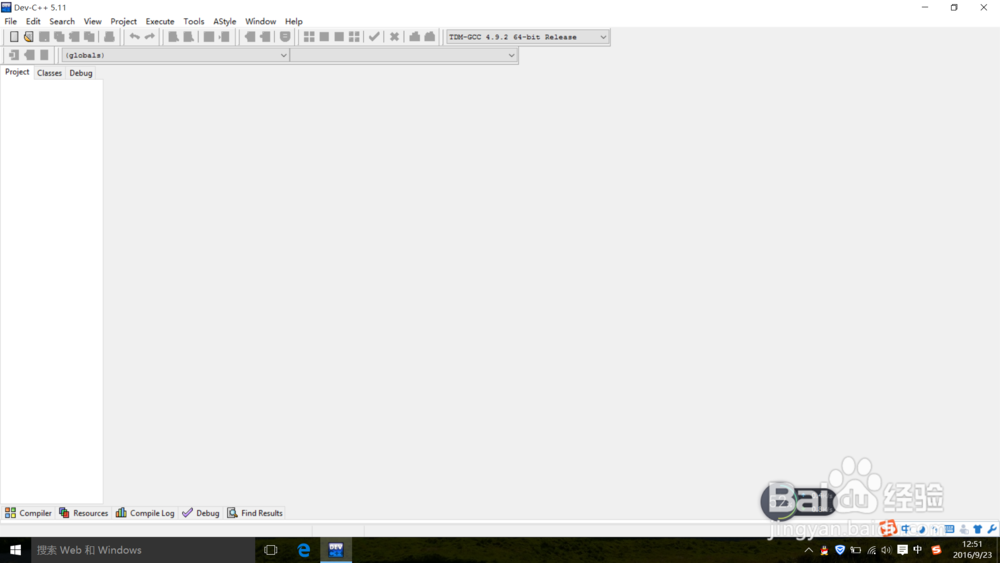Screen dimensions: 1000x563
Task: Click the Sogou S tray icon
Action: pos(936,550)
